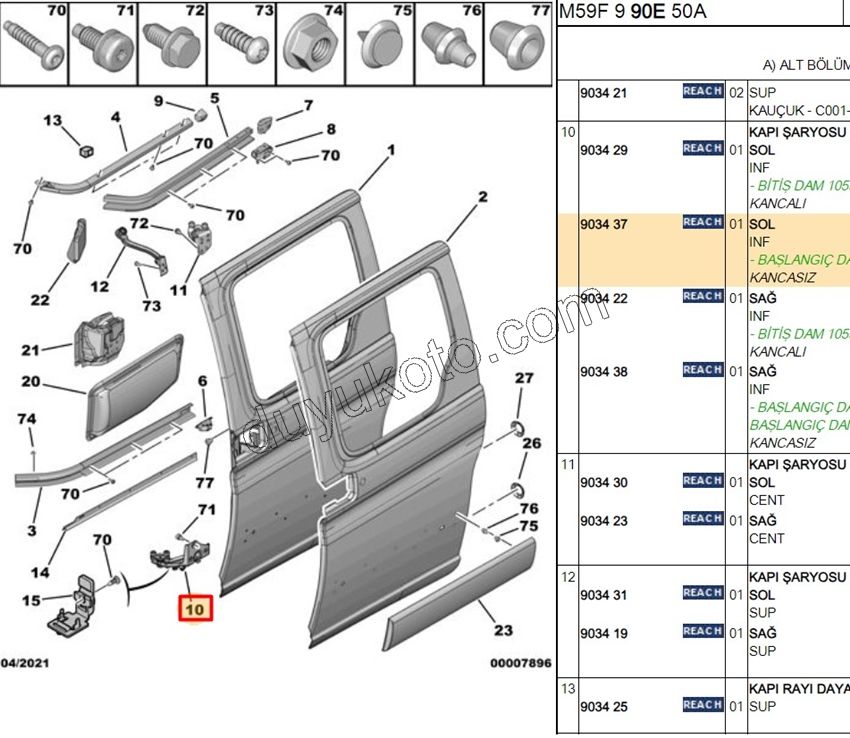Click the M59F 9 90E 50A header
The image size is (850, 738).
[632, 12]
